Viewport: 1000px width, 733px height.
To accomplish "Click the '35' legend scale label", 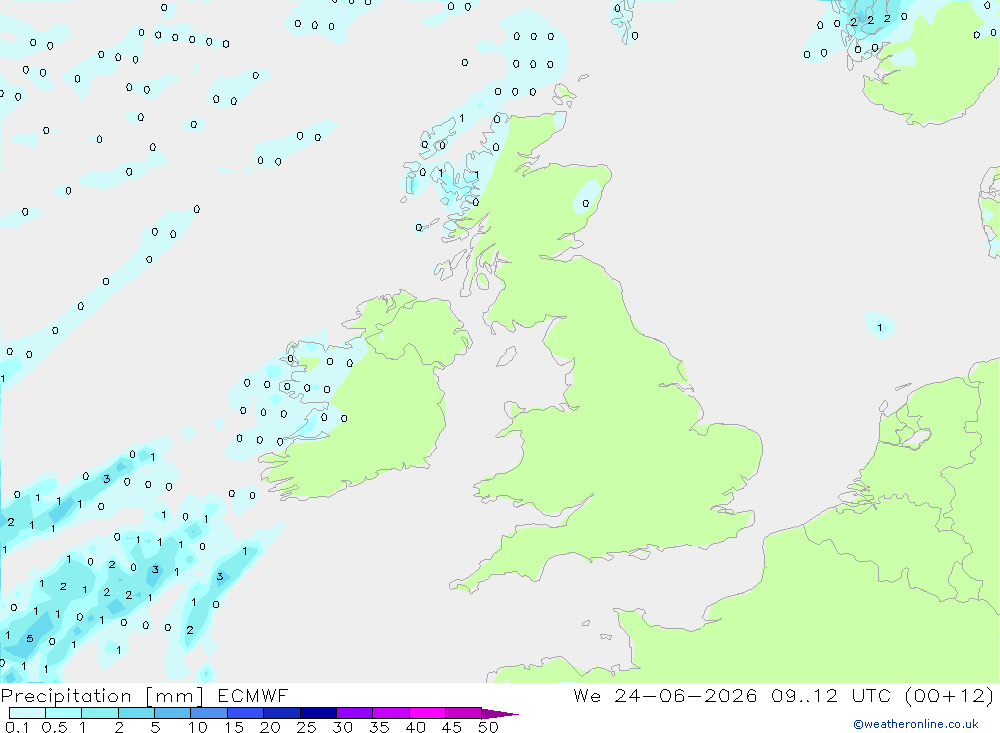I will pos(379,727).
